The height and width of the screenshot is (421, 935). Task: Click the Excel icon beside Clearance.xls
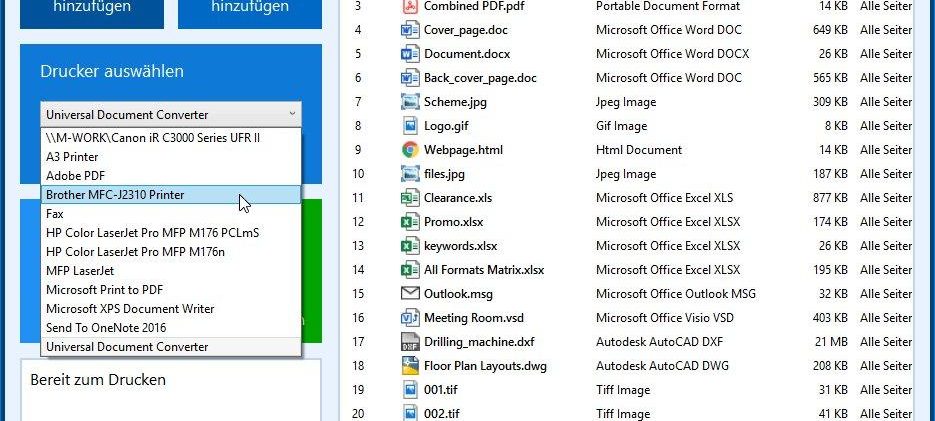409,198
